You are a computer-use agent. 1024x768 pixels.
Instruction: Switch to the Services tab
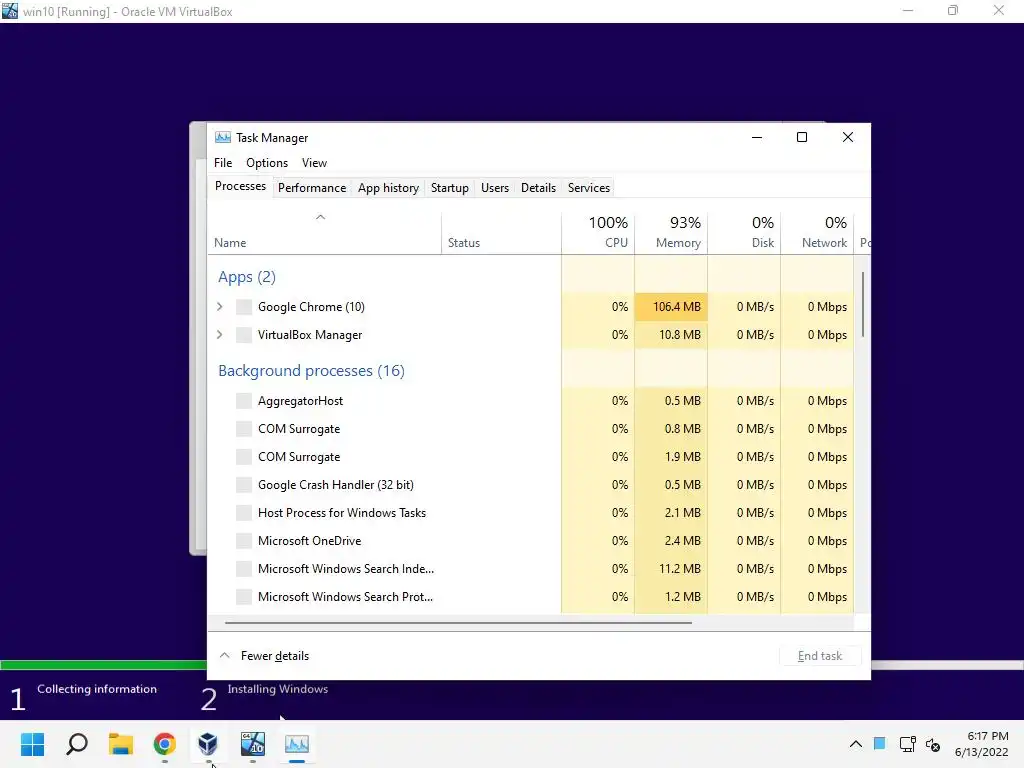coord(588,188)
